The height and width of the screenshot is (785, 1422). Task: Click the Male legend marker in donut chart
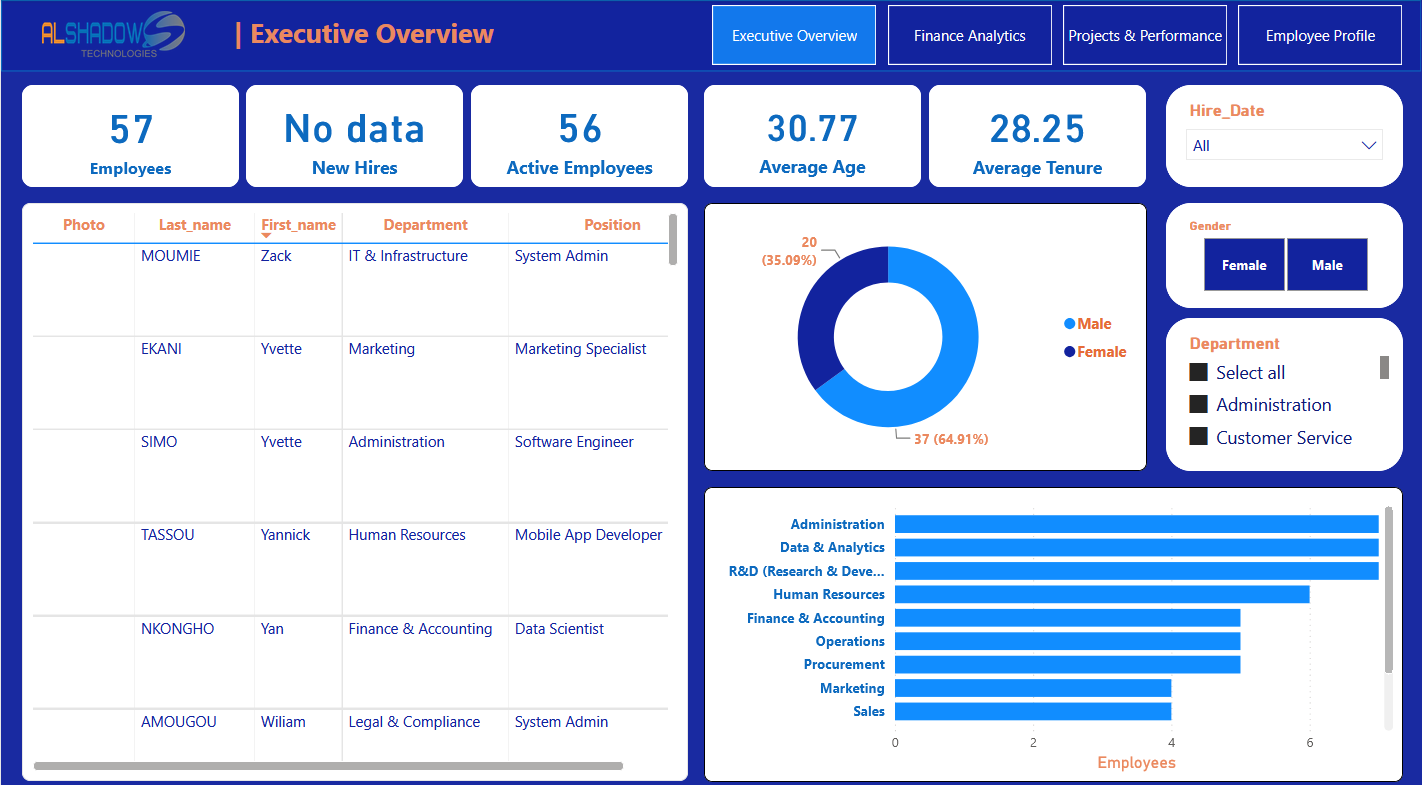[x=1070, y=324]
